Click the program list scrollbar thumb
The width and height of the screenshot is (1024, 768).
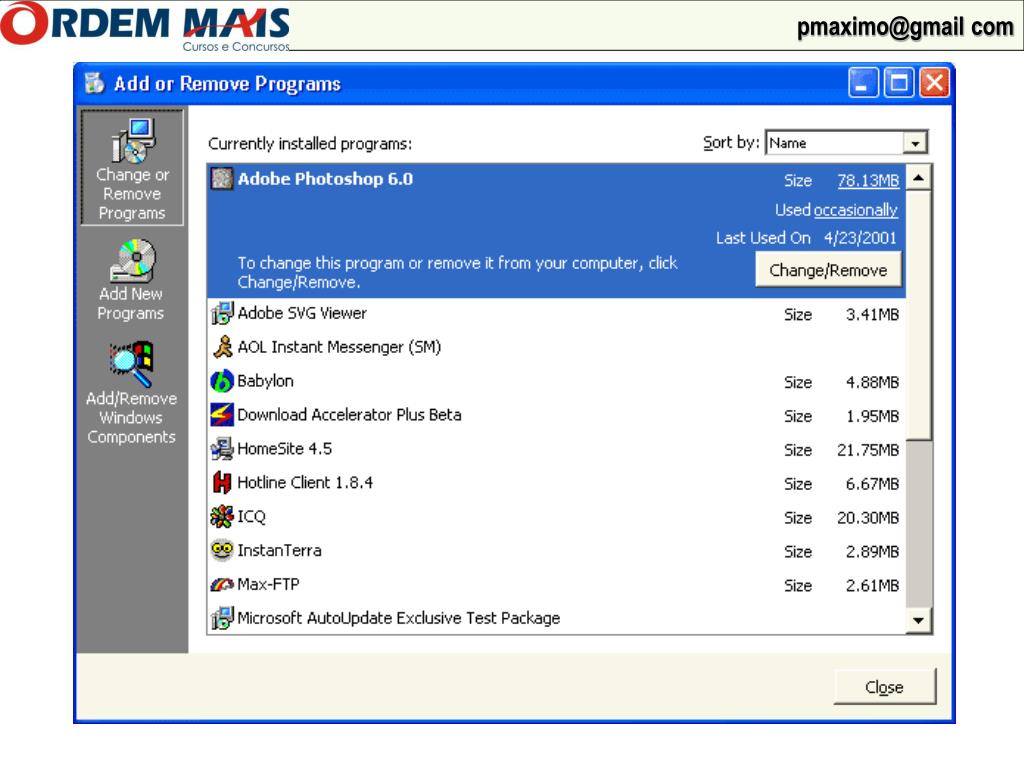tap(919, 315)
